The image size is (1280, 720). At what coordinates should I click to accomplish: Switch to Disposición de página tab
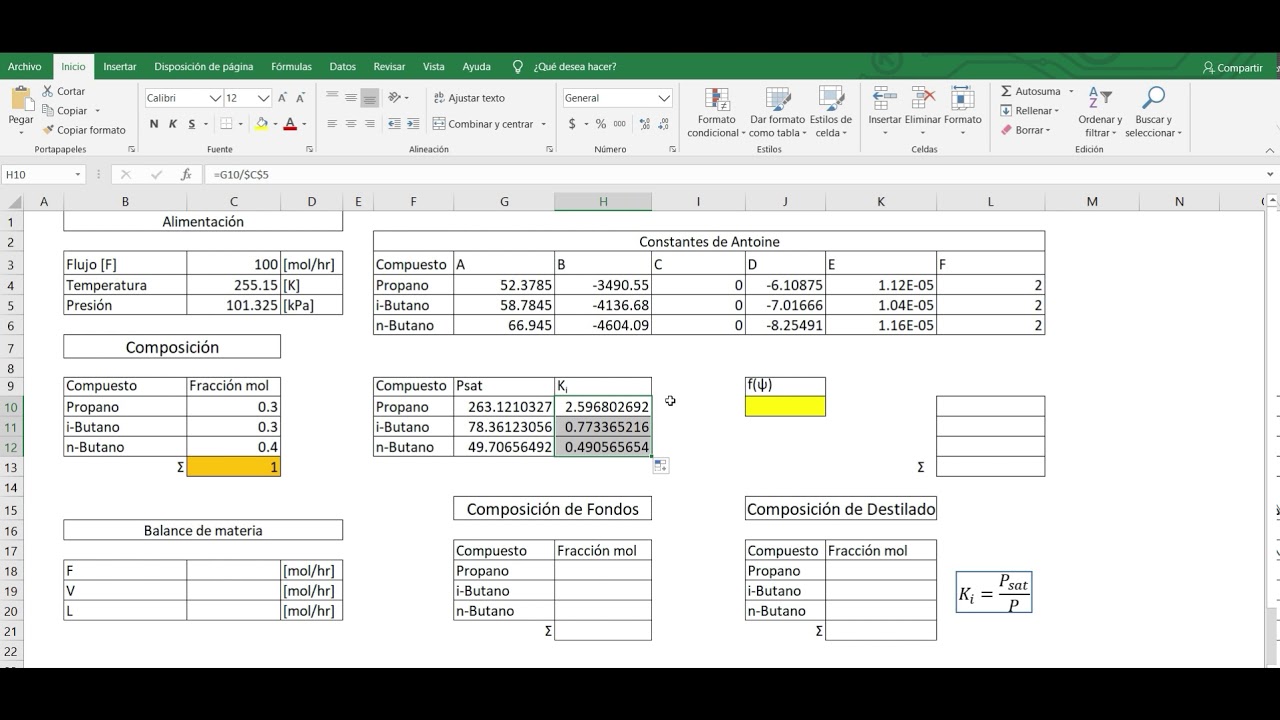[x=204, y=67]
